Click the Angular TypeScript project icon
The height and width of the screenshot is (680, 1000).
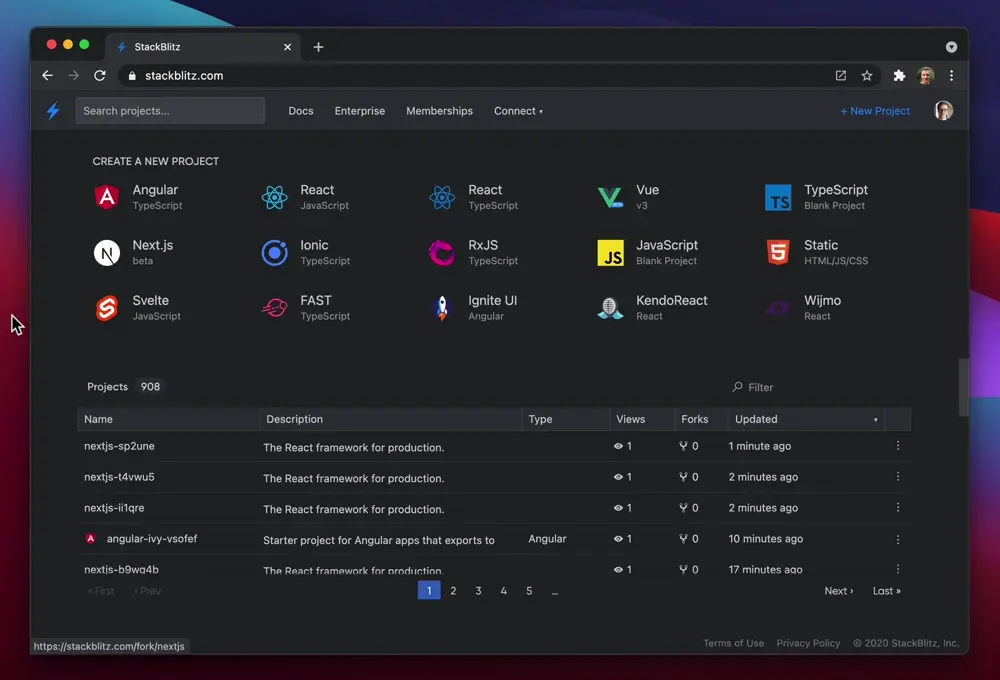[107, 197]
